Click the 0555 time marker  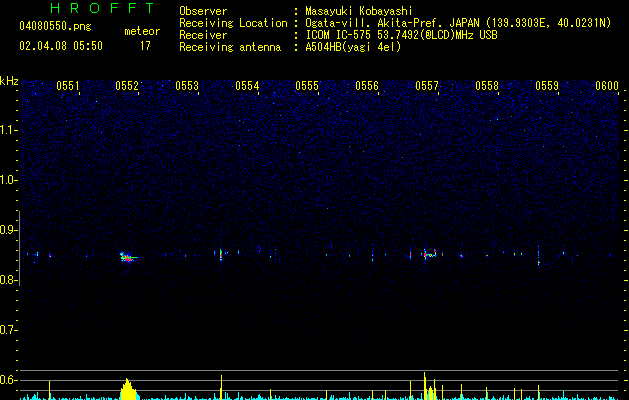coord(307,86)
